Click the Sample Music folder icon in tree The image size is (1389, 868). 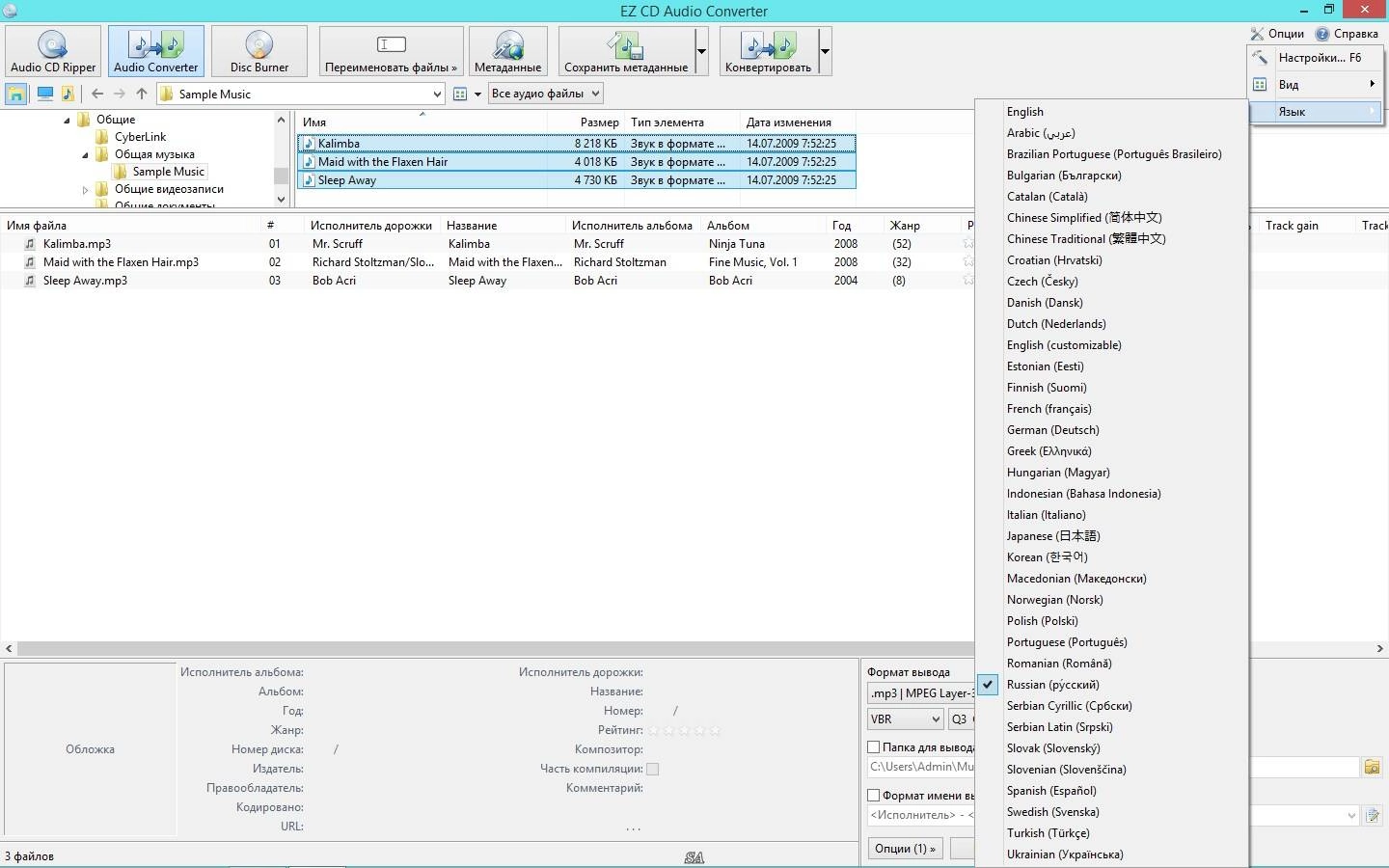(120, 172)
